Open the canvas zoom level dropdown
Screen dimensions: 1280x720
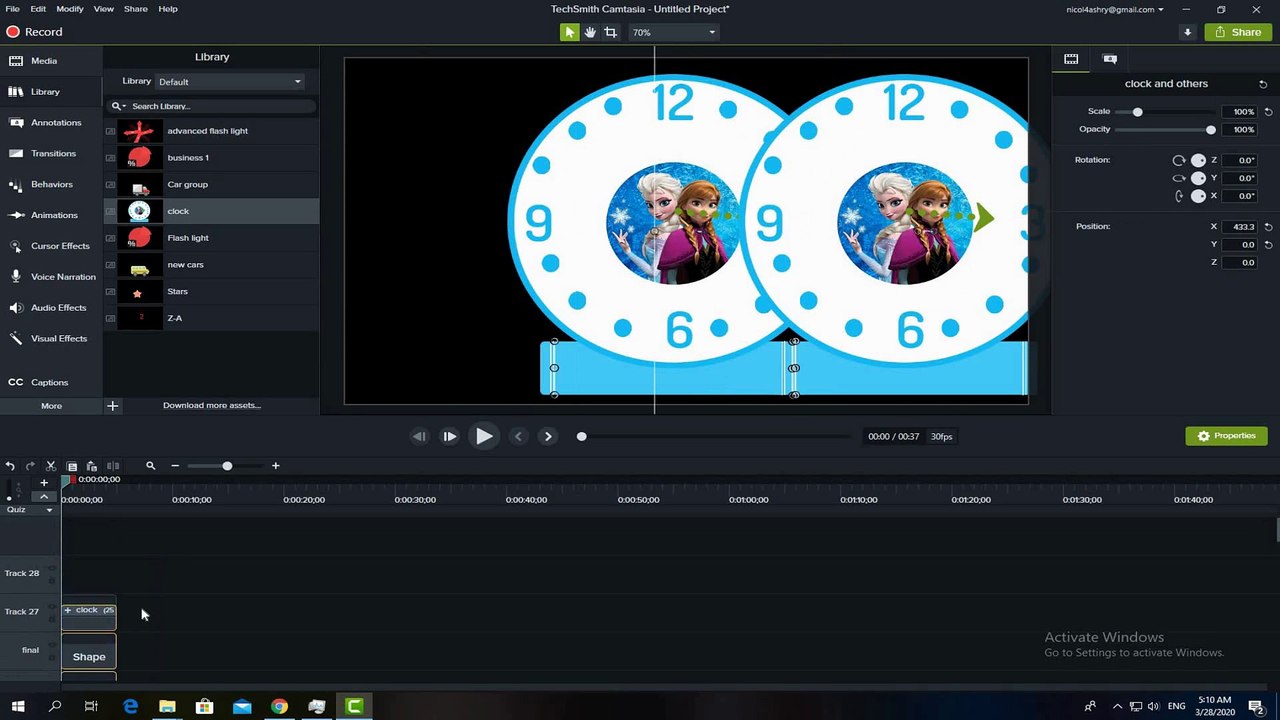(673, 32)
